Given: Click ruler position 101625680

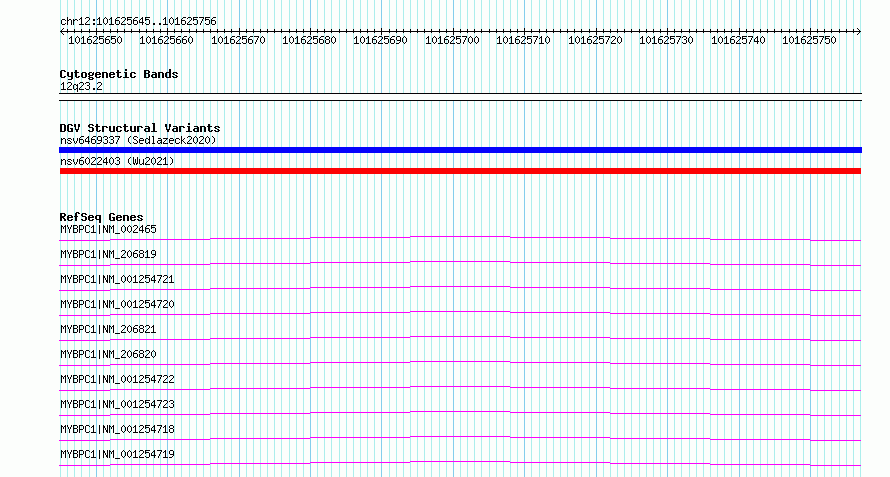Looking at the screenshot, I should click(309, 40).
